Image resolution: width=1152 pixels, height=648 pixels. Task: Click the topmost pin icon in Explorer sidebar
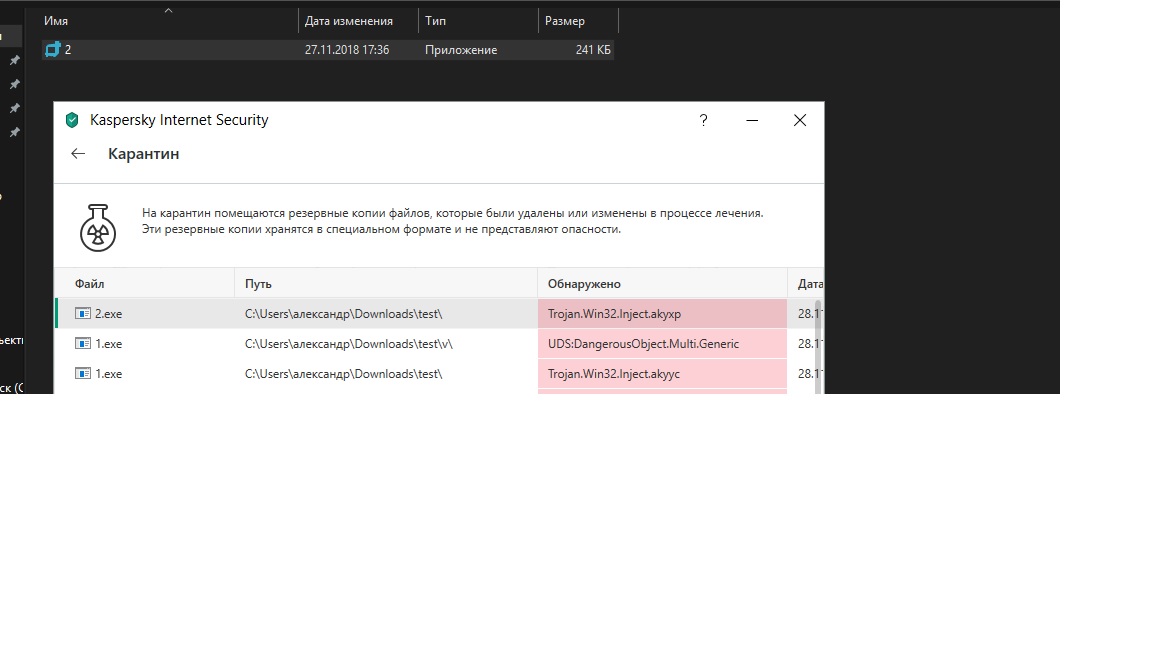14,61
